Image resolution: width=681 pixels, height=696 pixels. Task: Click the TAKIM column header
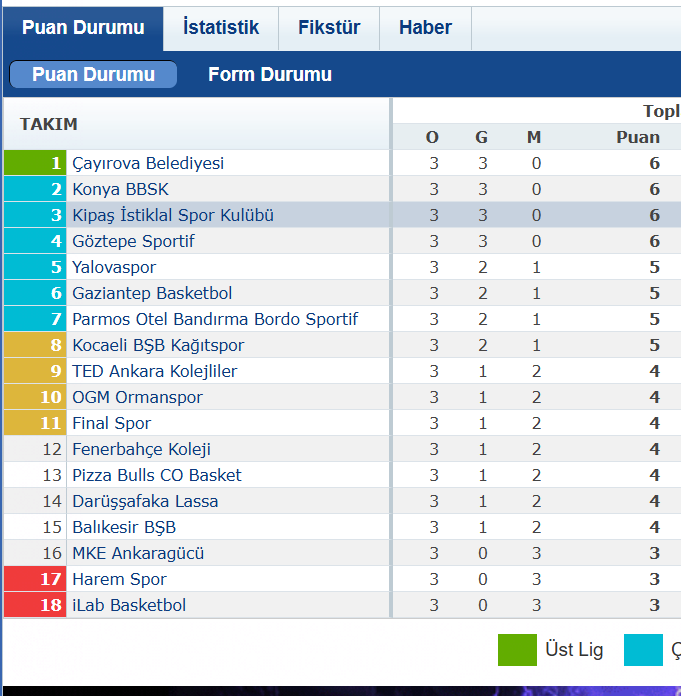point(49,124)
